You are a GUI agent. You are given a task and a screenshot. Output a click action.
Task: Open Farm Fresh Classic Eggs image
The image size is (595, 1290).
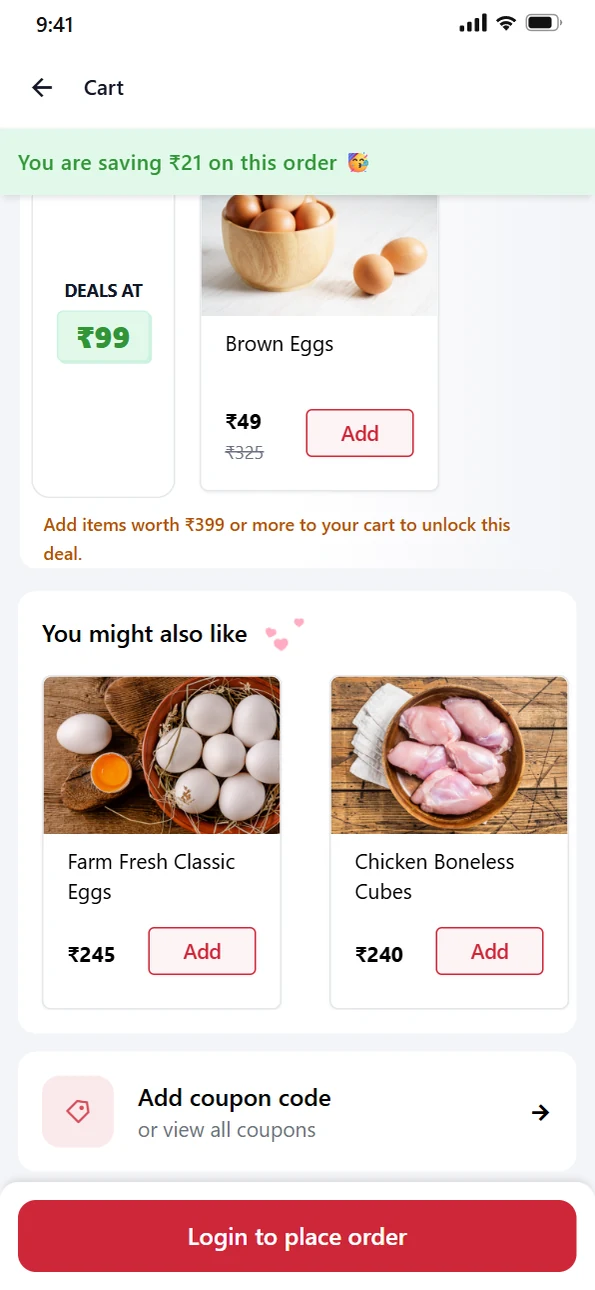(162, 755)
